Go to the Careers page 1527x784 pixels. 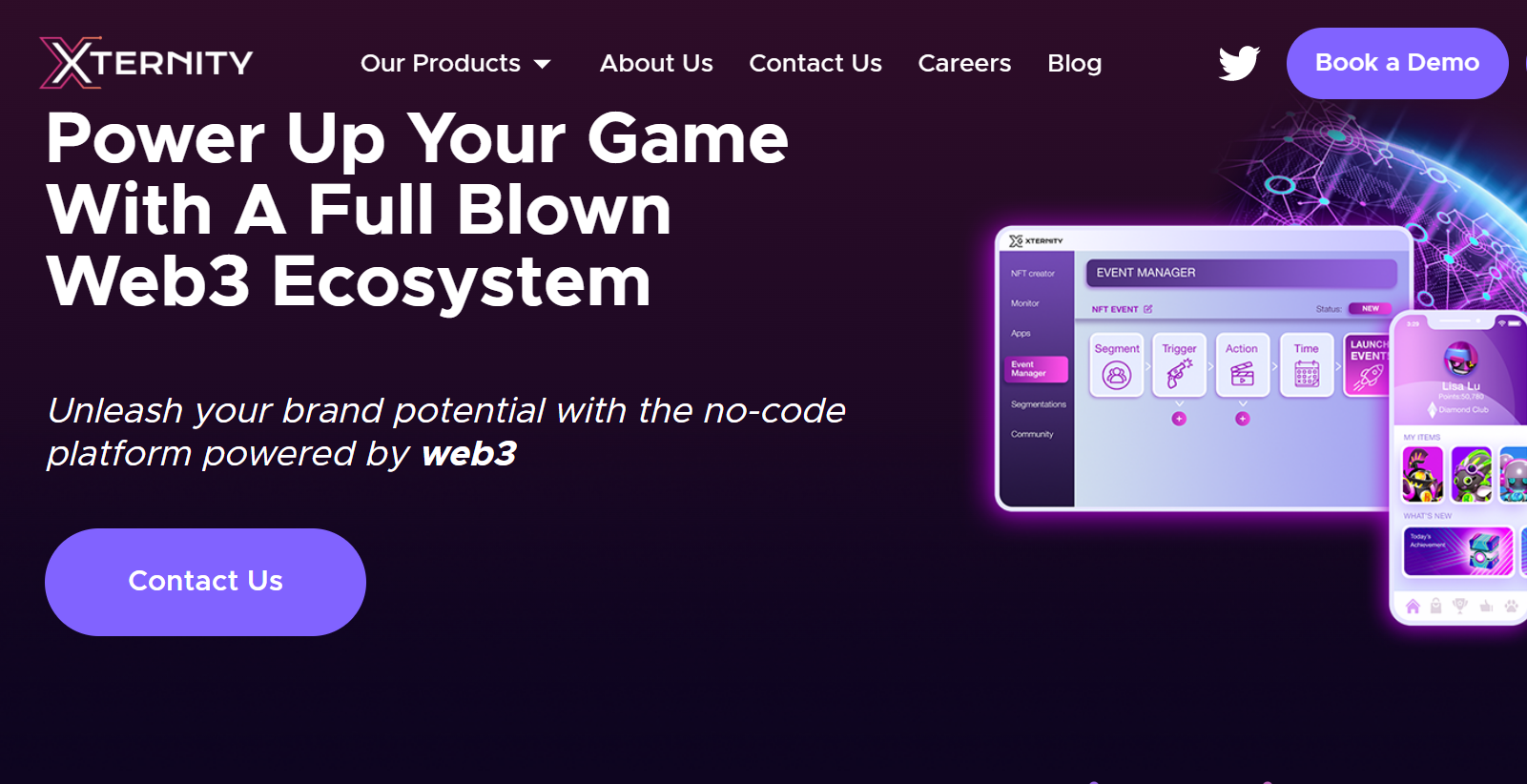tap(964, 63)
